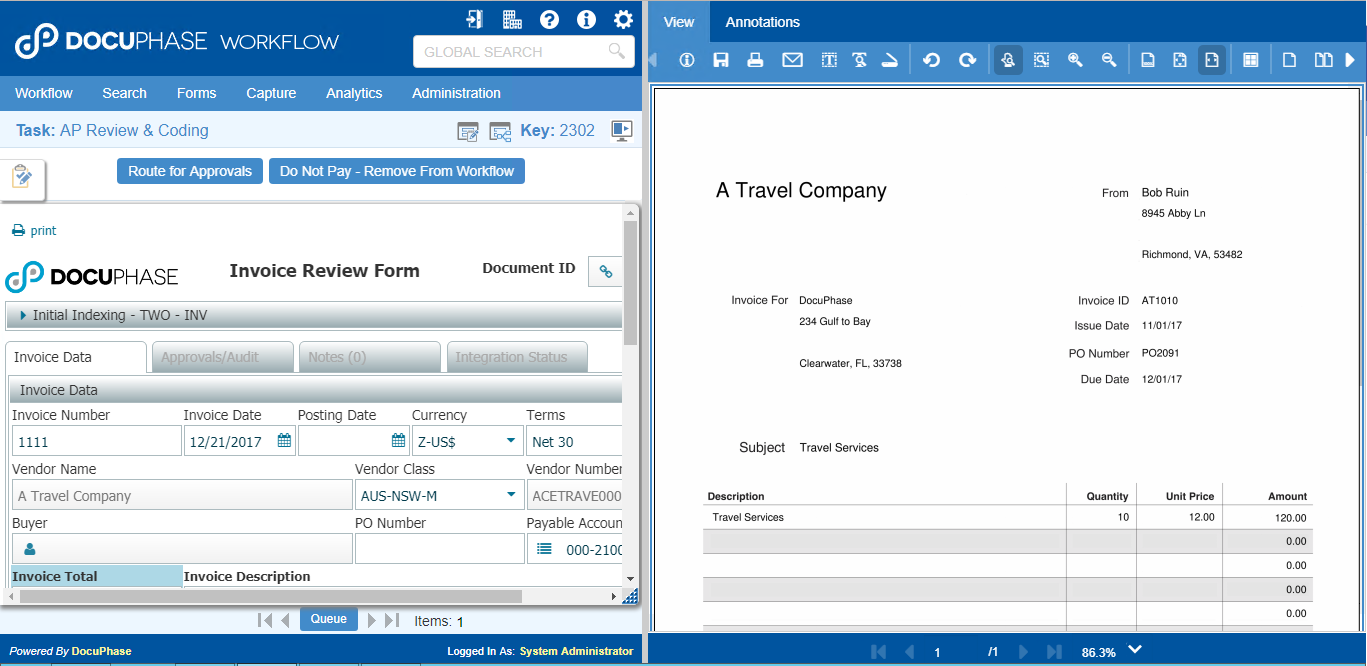The height and width of the screenshot is (666, 1367).
Task: Click the workflow diagram icon beside Key
Action: click(500, 131)
